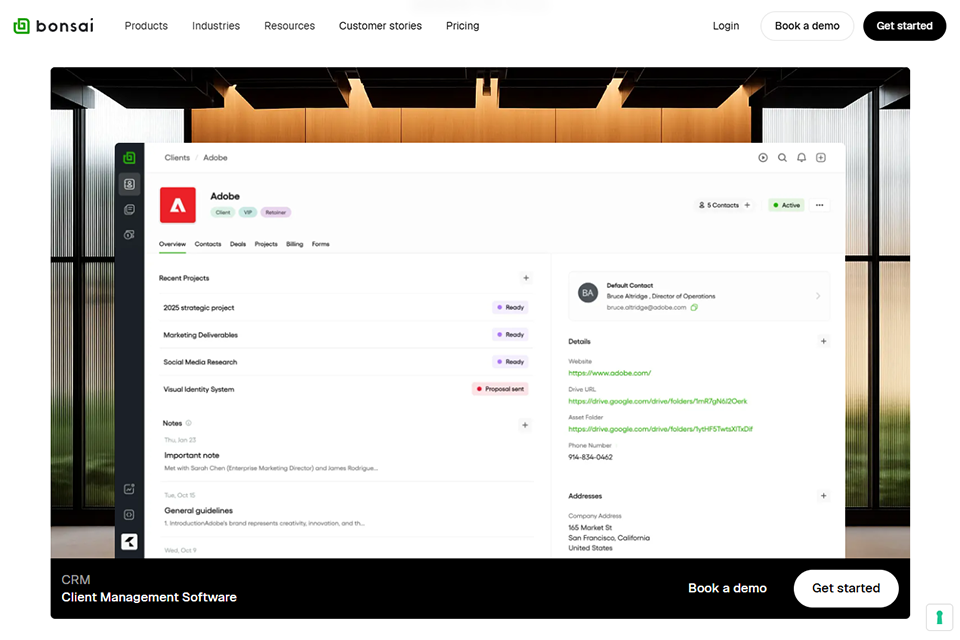Click the black Get started header button
The image size is (960, 640).
(x=904, y=26)
